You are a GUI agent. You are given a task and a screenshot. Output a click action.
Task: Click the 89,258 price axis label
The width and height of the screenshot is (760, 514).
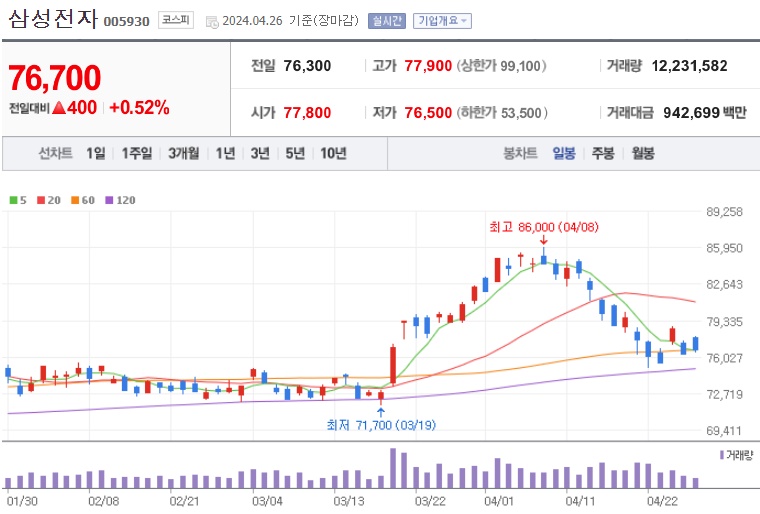pos(724,212)
